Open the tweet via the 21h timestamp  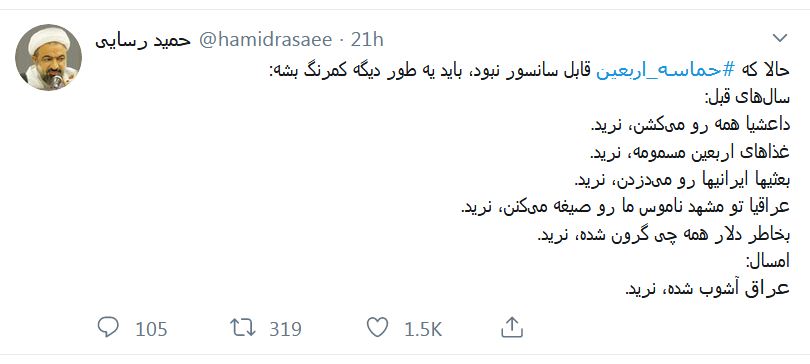367,40
